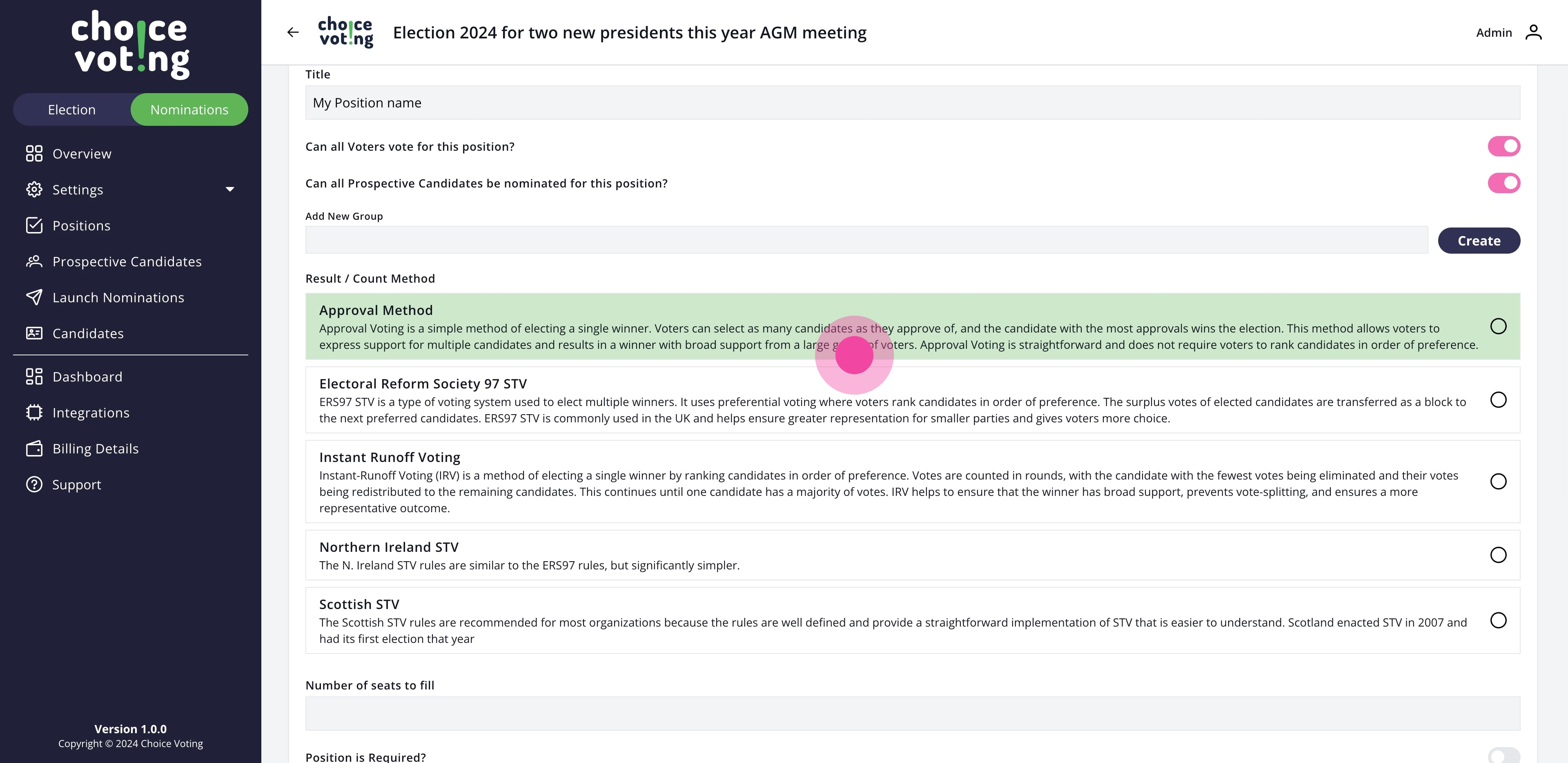1568x763 pixels.
Task: Click the Candidates ID card icon
Action: click(34, 333)
